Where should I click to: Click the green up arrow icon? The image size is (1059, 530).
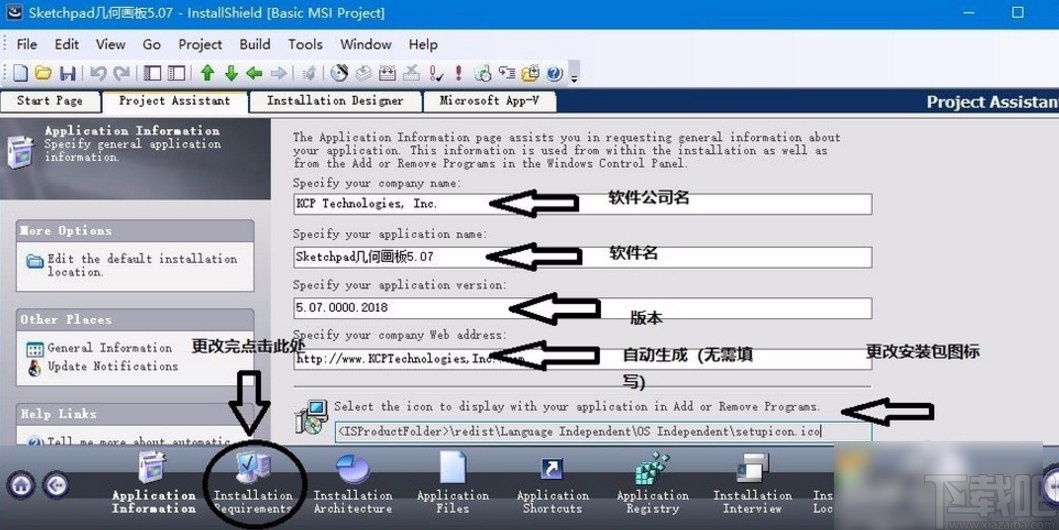point(207,73)
